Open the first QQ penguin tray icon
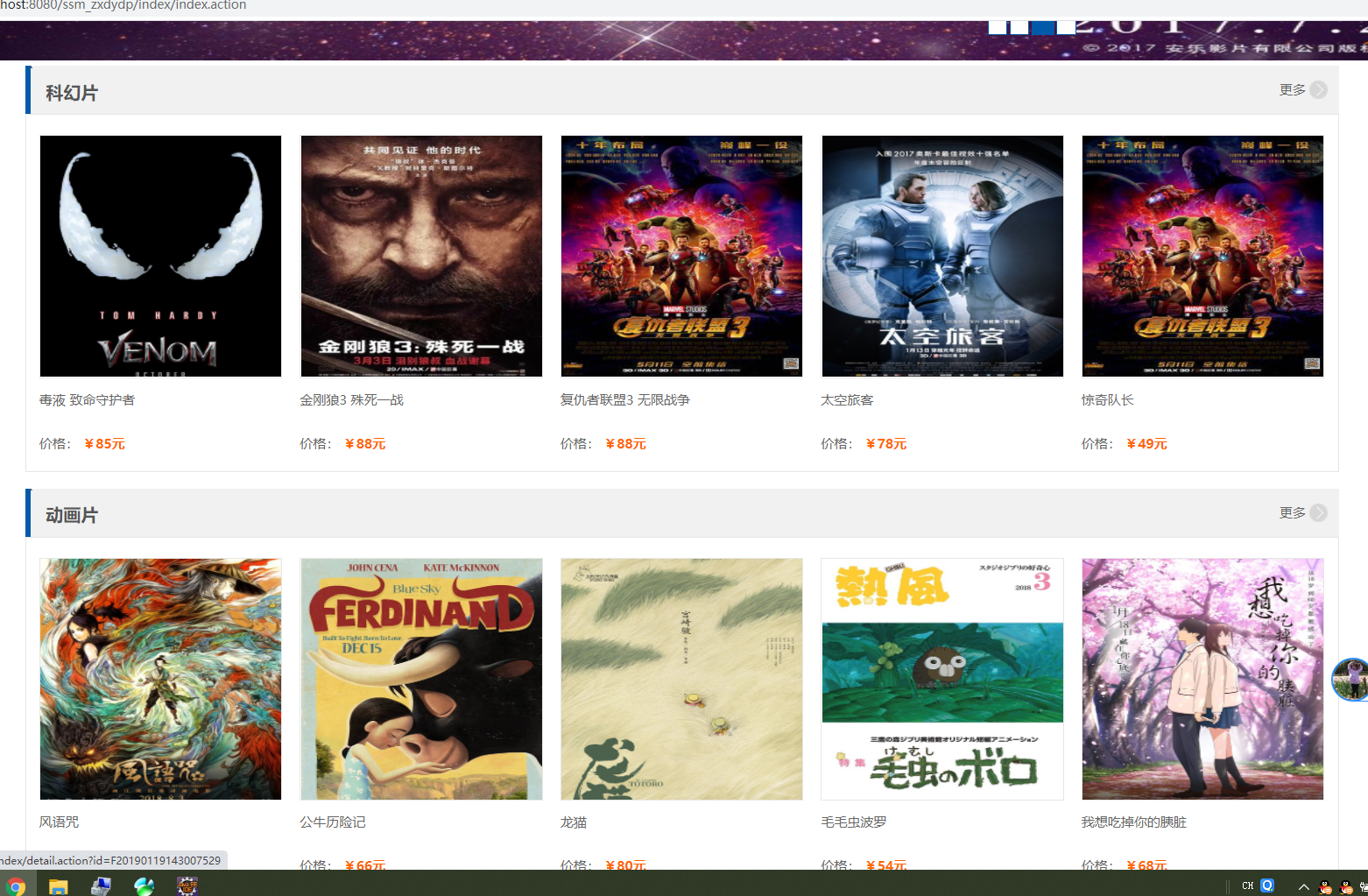This screenshot has height=896, width=1368. tap(1326, 887)
